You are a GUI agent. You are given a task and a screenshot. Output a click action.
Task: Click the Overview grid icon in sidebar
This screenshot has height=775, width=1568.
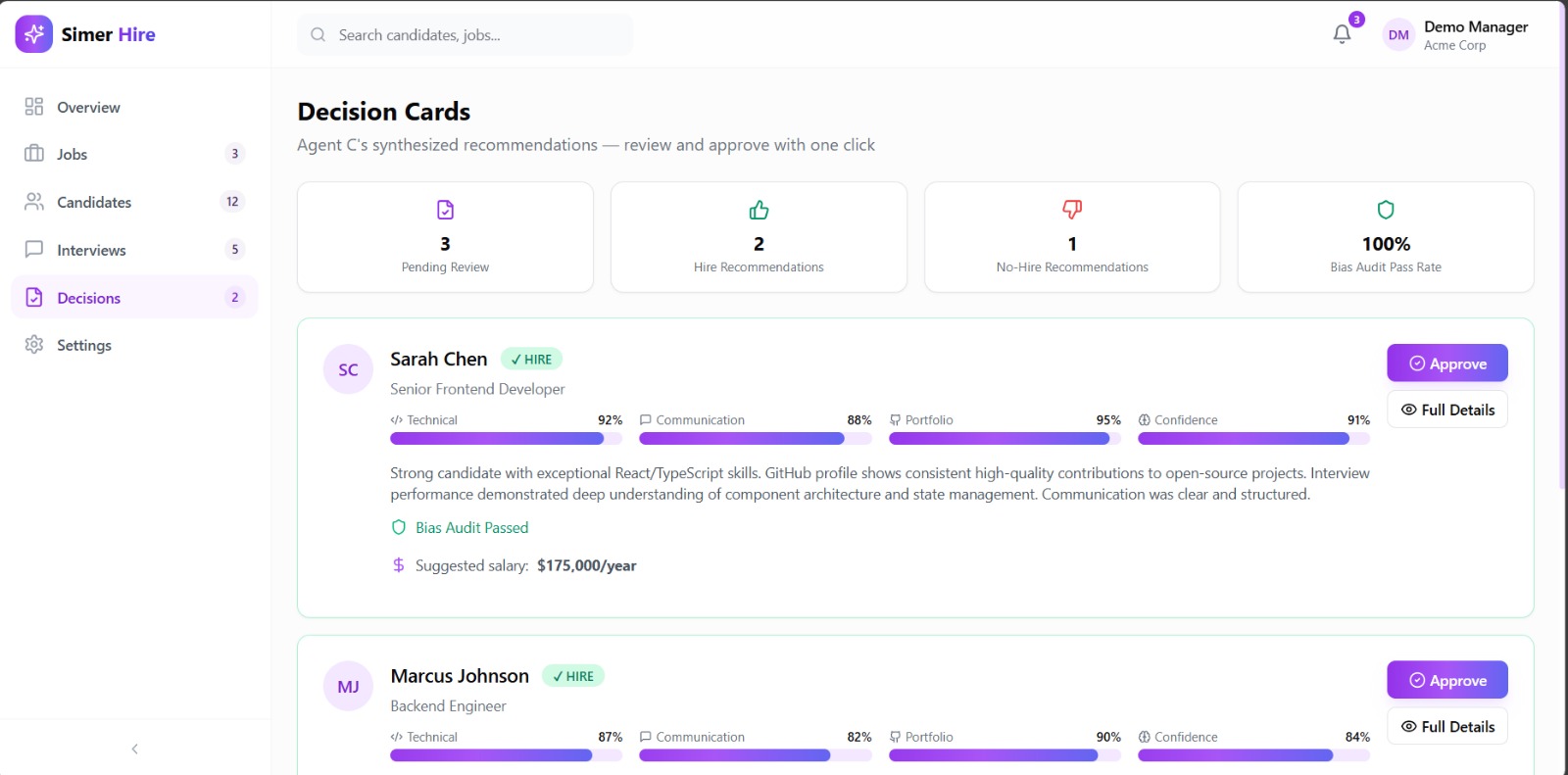pyautogui.click(x=34, y=107)
